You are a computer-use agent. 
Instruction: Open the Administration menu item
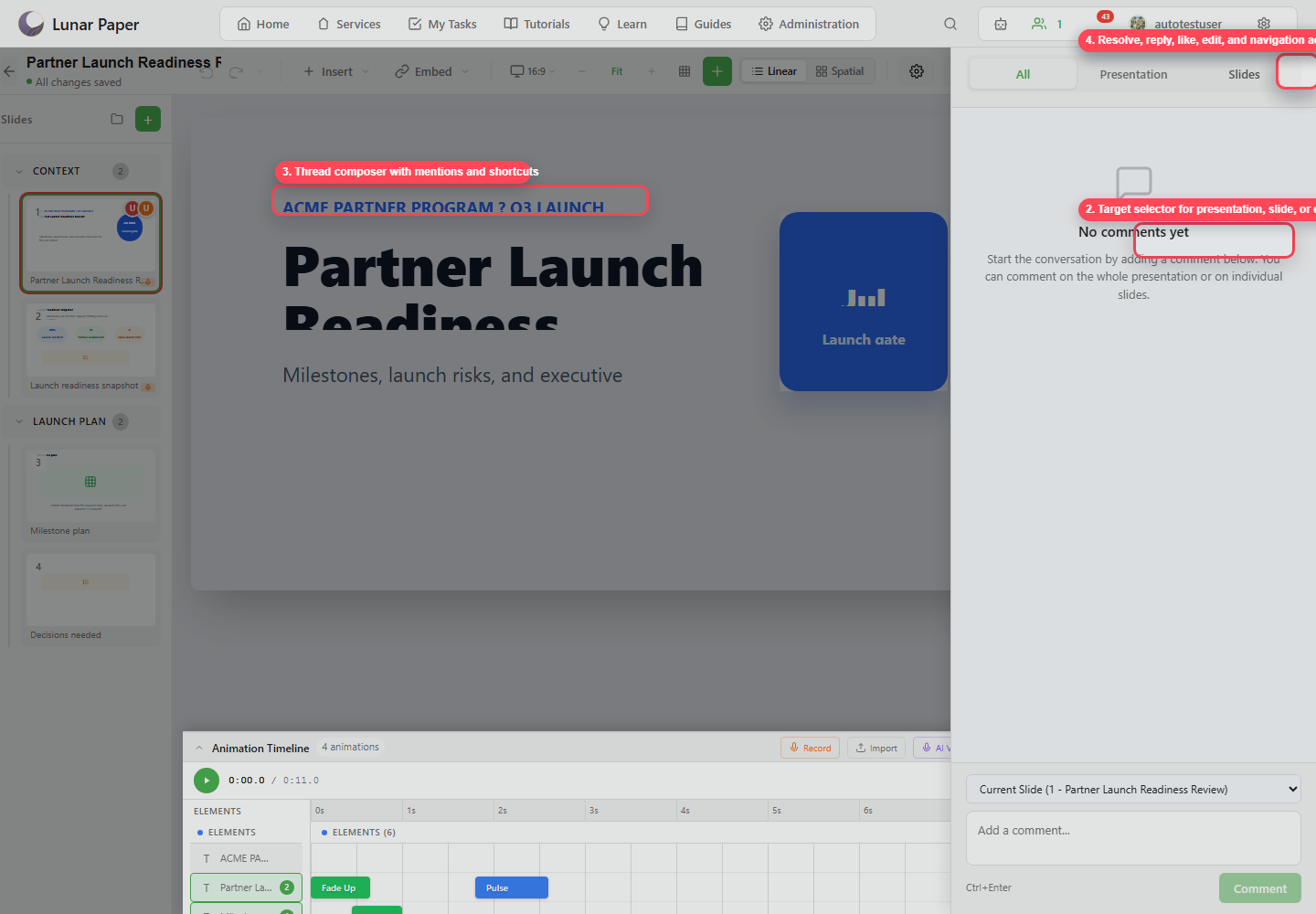pos(809,24)
